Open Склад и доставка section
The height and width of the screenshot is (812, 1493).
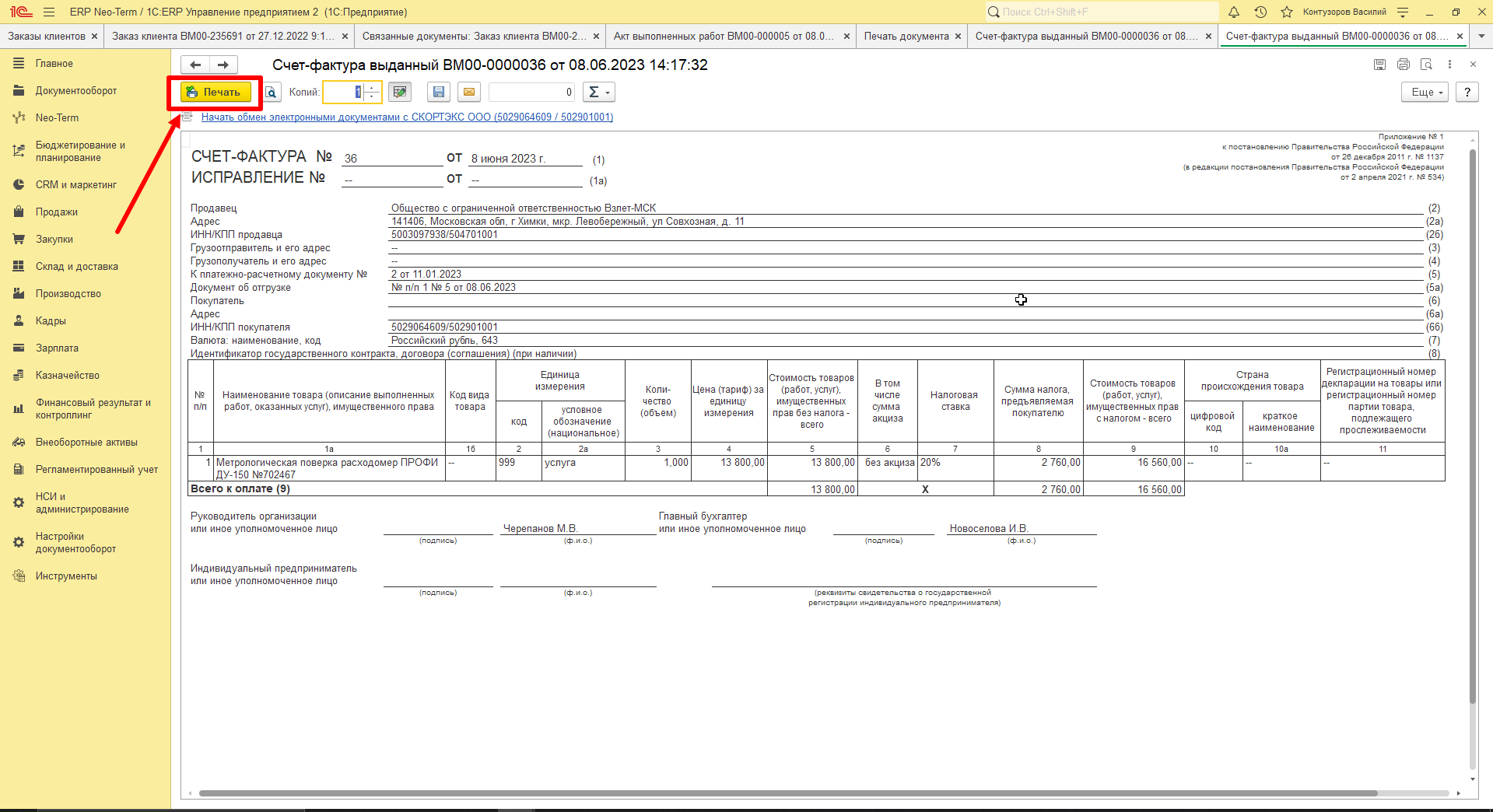pos(76,266)
